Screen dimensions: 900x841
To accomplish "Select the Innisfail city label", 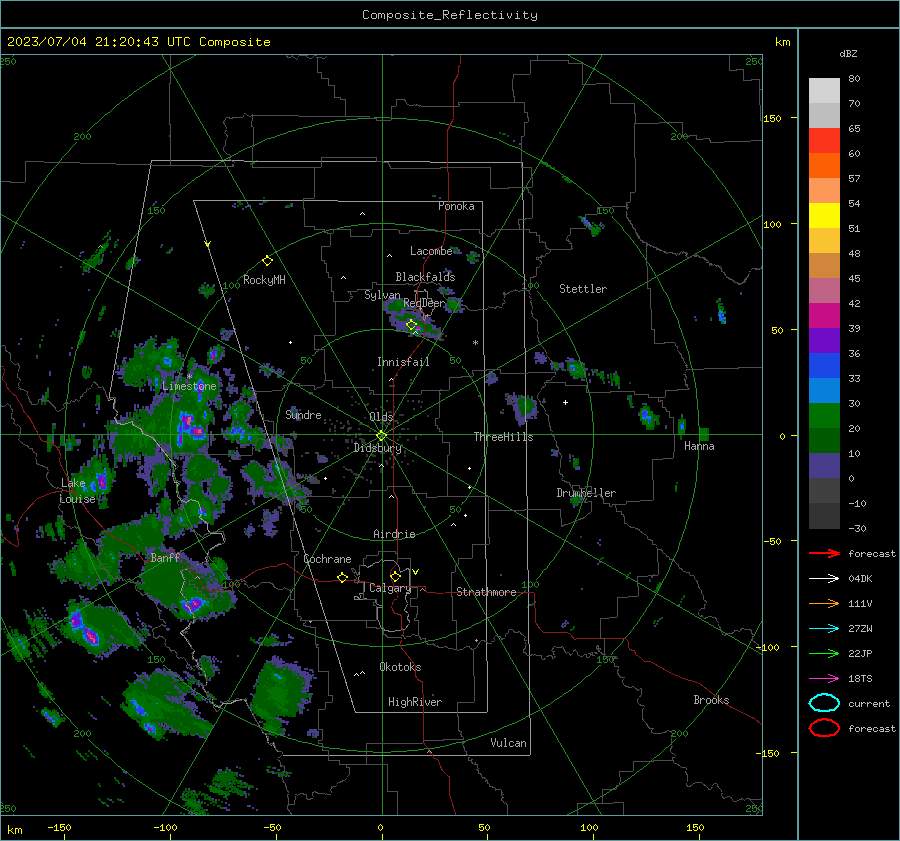I will [x=403, y=362].
